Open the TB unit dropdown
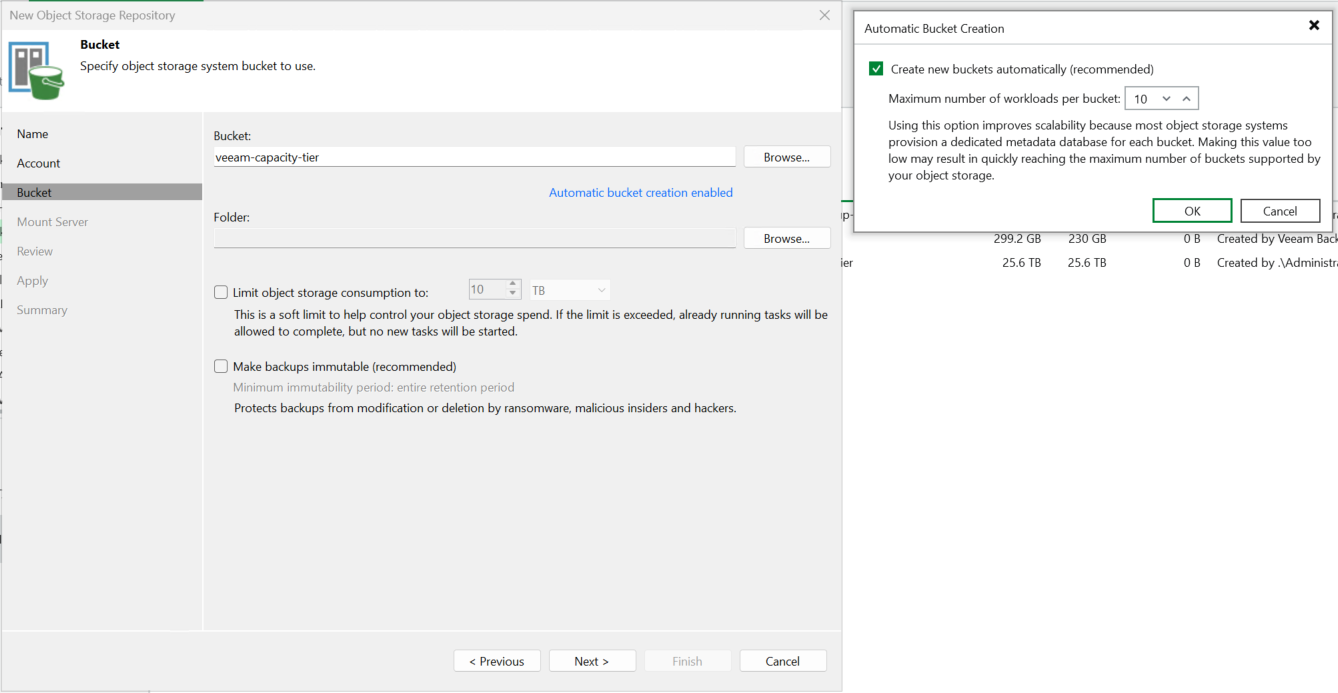Image resolution: width=1338 pixels, height=693 pixels. pos(569,290)
